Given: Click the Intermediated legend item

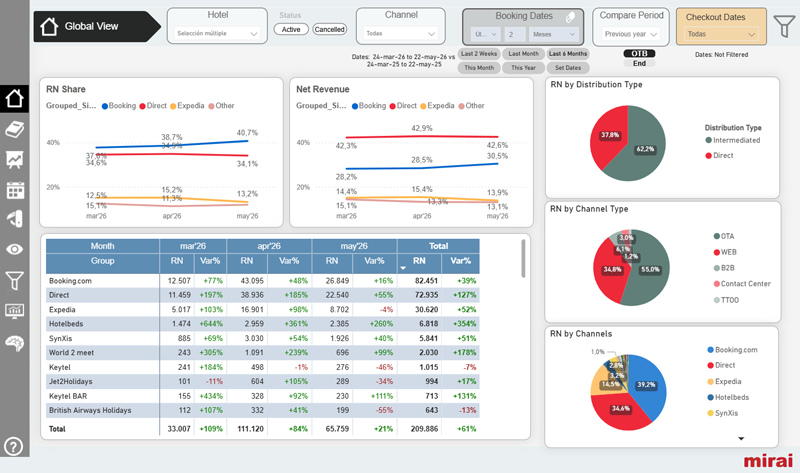Looking at the screenshot, I should pyautogui.click(x=733, y=140).
